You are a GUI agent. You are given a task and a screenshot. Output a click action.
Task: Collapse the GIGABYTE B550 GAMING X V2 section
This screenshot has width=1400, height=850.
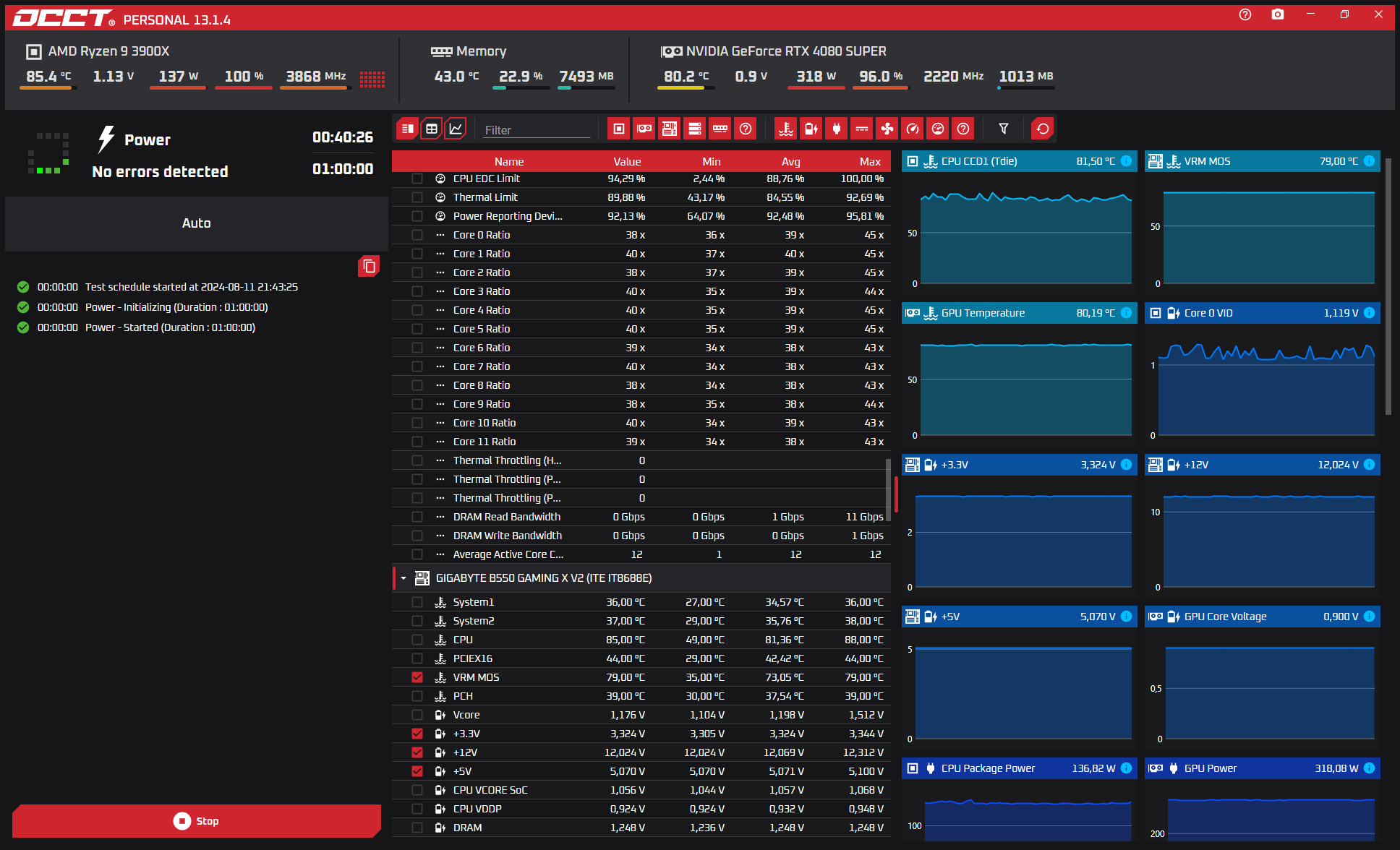(x=404, y=578)
